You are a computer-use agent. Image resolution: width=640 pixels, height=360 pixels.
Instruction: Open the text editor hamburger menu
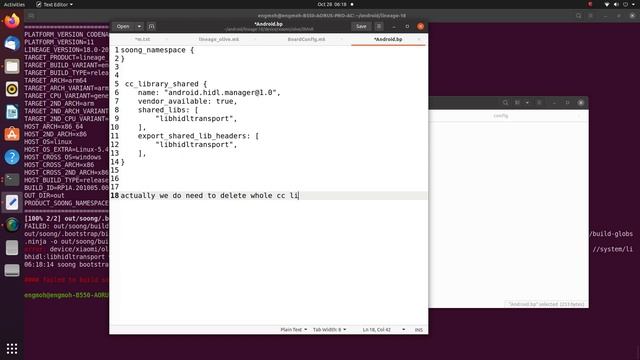(379, 26)
